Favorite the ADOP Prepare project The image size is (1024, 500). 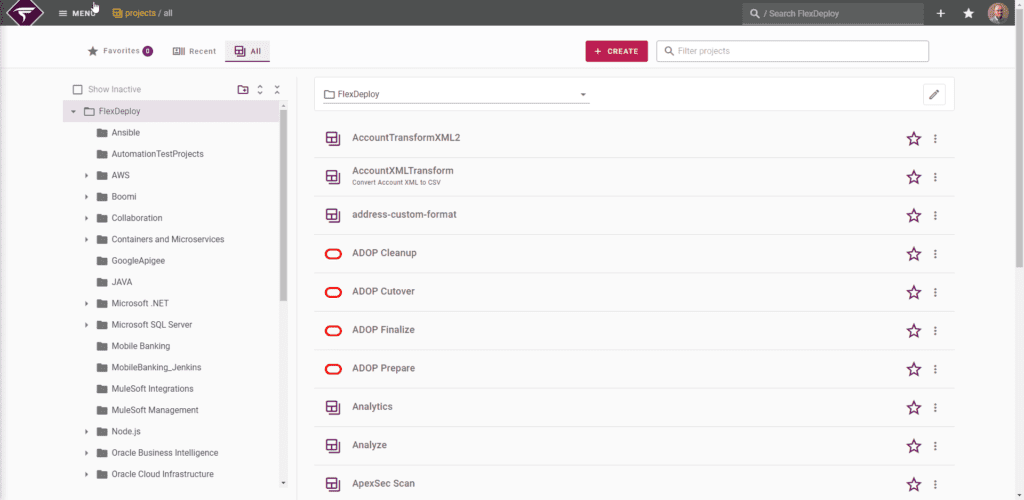[914, 369]
